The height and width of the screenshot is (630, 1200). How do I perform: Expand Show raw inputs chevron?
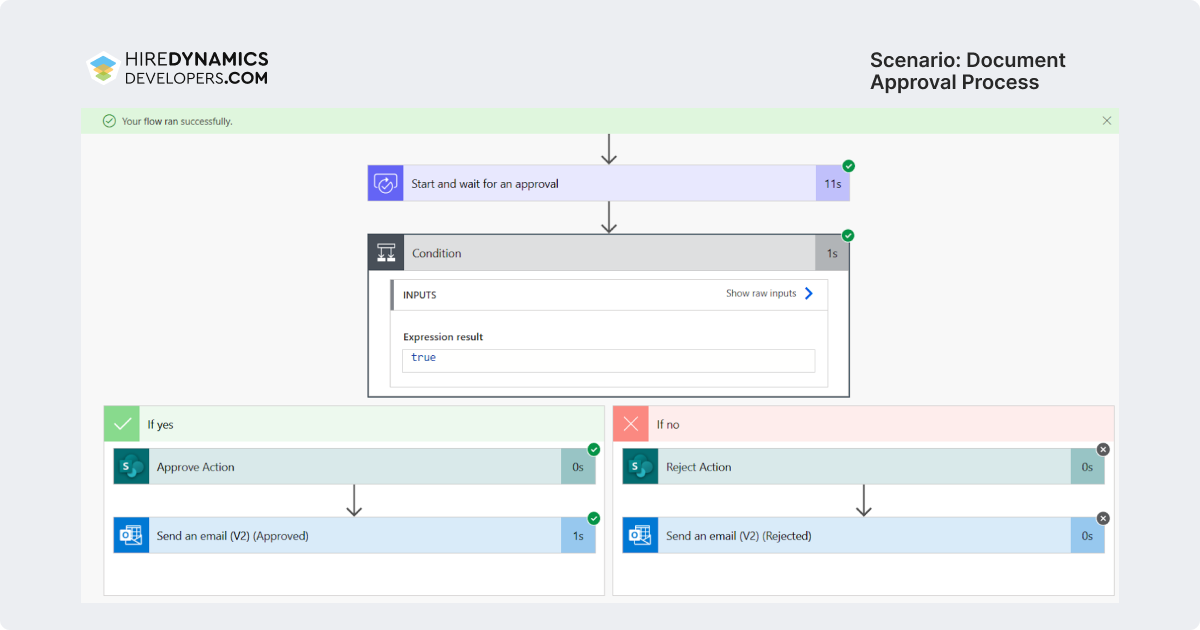809,294
